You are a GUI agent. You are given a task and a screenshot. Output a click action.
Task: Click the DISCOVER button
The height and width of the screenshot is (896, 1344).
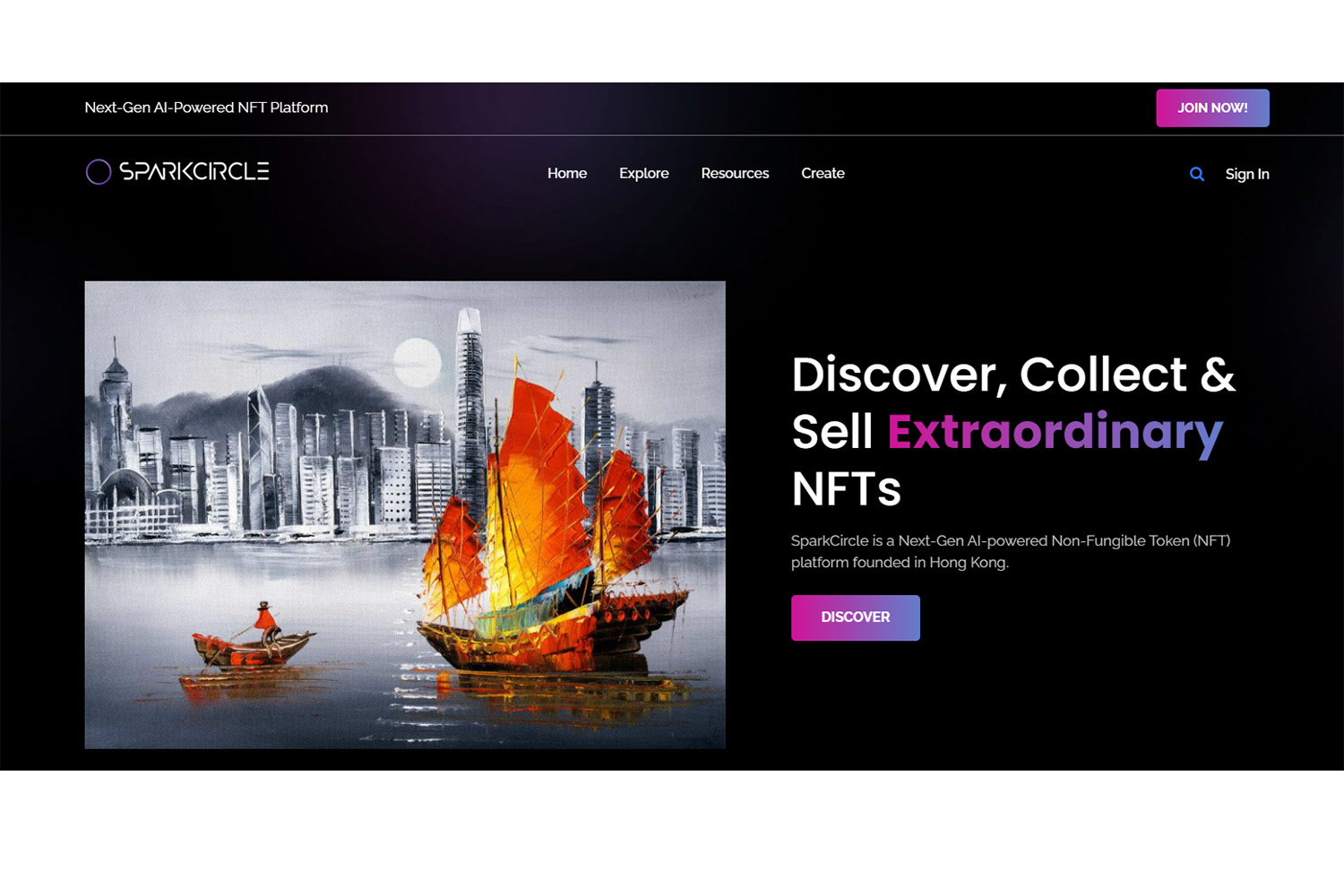(856, 617)
